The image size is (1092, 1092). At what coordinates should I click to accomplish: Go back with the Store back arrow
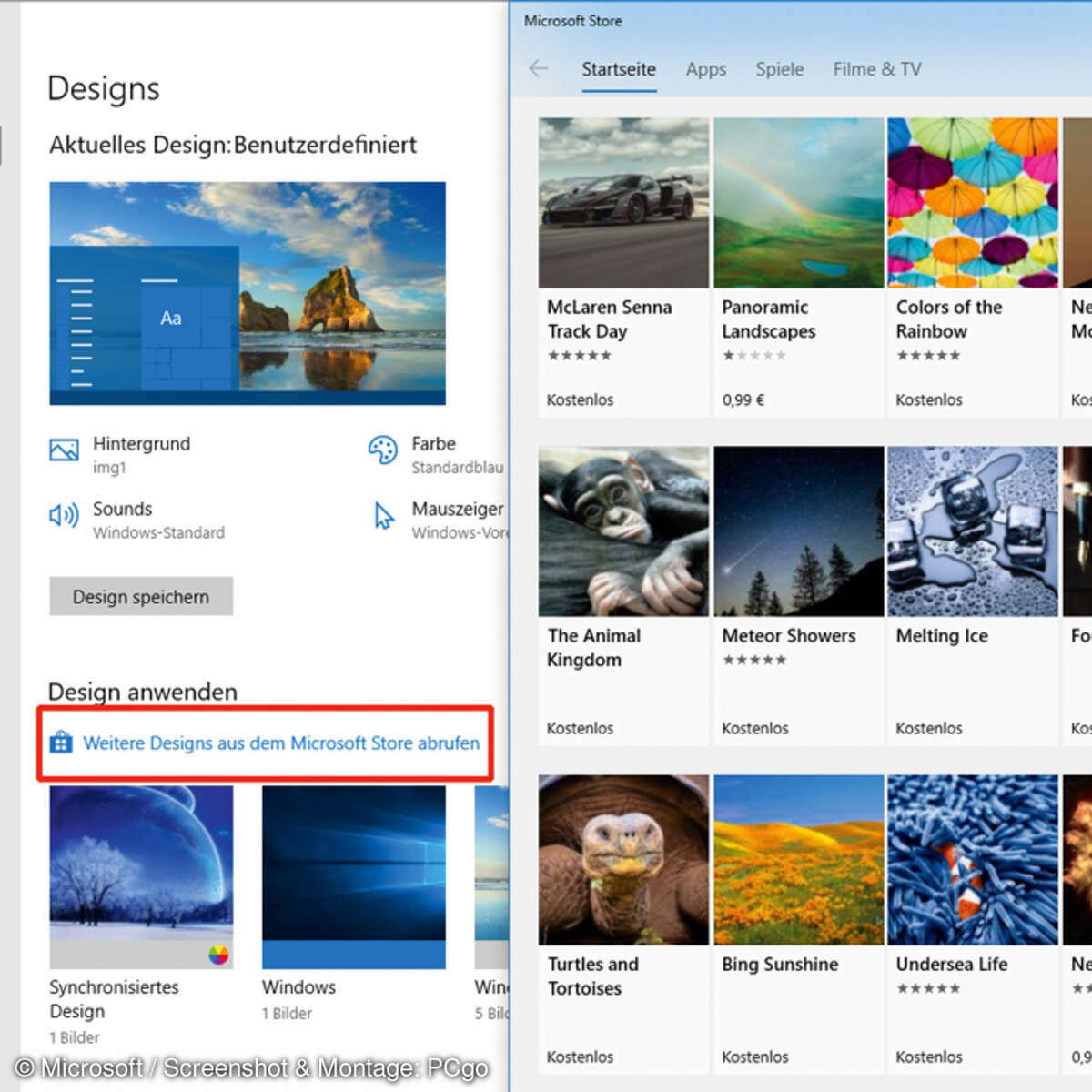[539, 69]
